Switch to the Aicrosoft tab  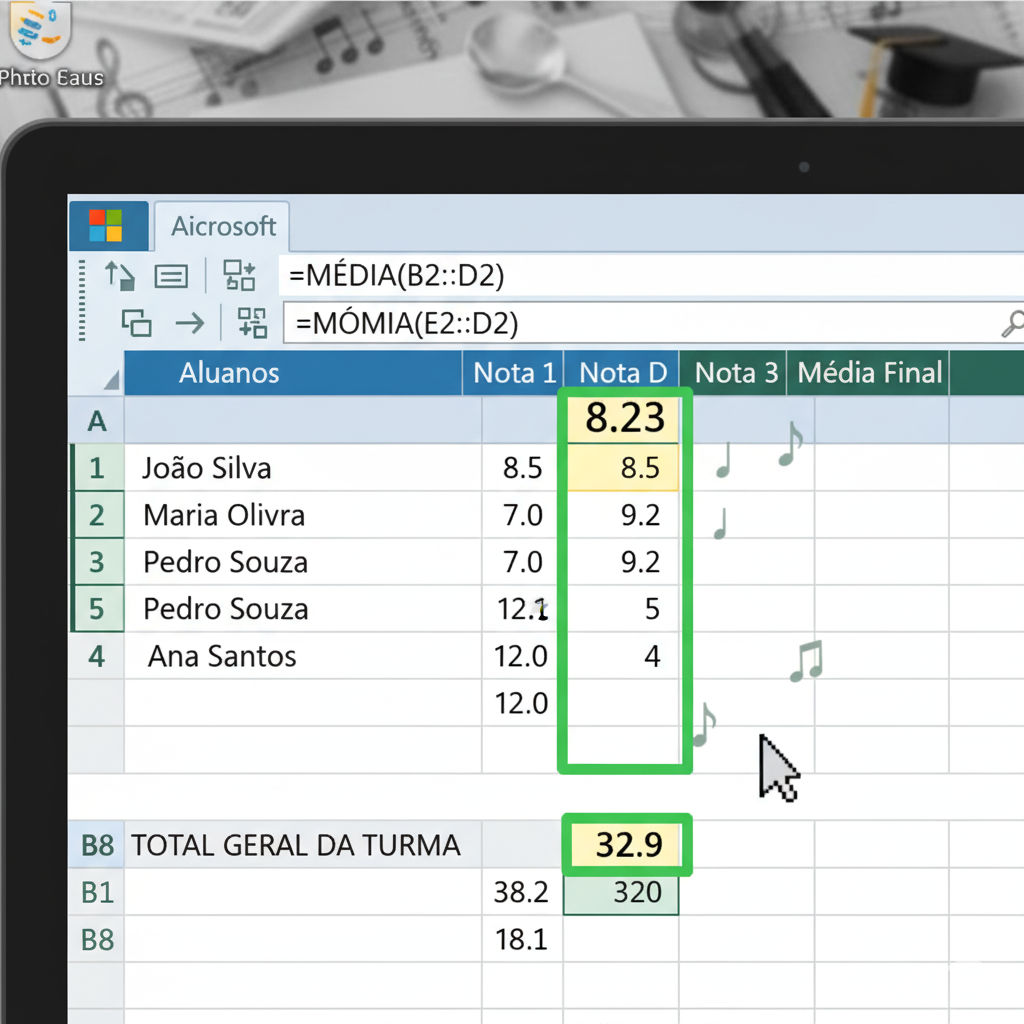click(x=223, y=227)
